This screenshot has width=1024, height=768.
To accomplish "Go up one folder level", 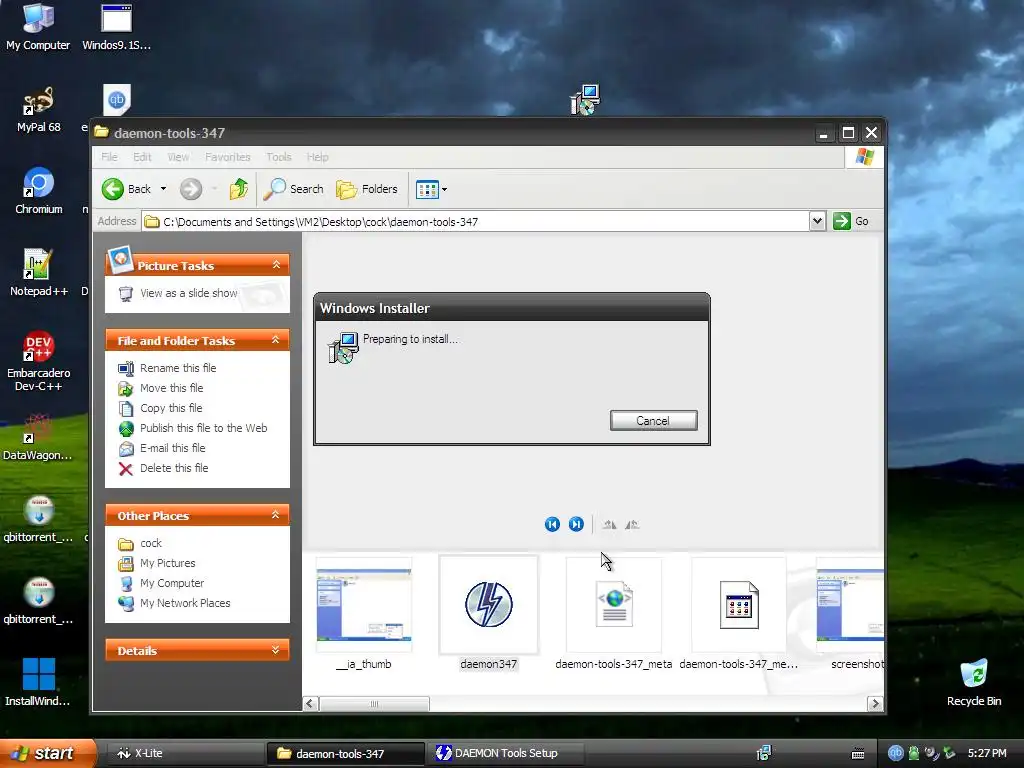I will [239, 189].
